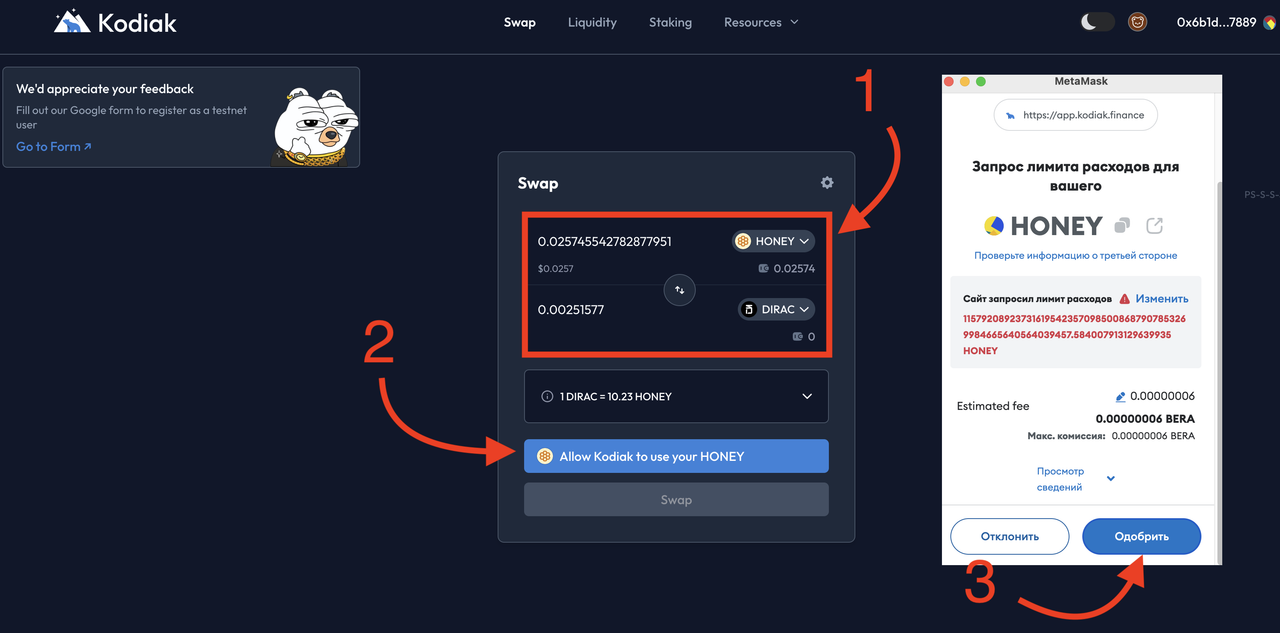
Task: Click HONEY wallet balance 0.02574
Action: pyautogui.click(x=787, y=269)
